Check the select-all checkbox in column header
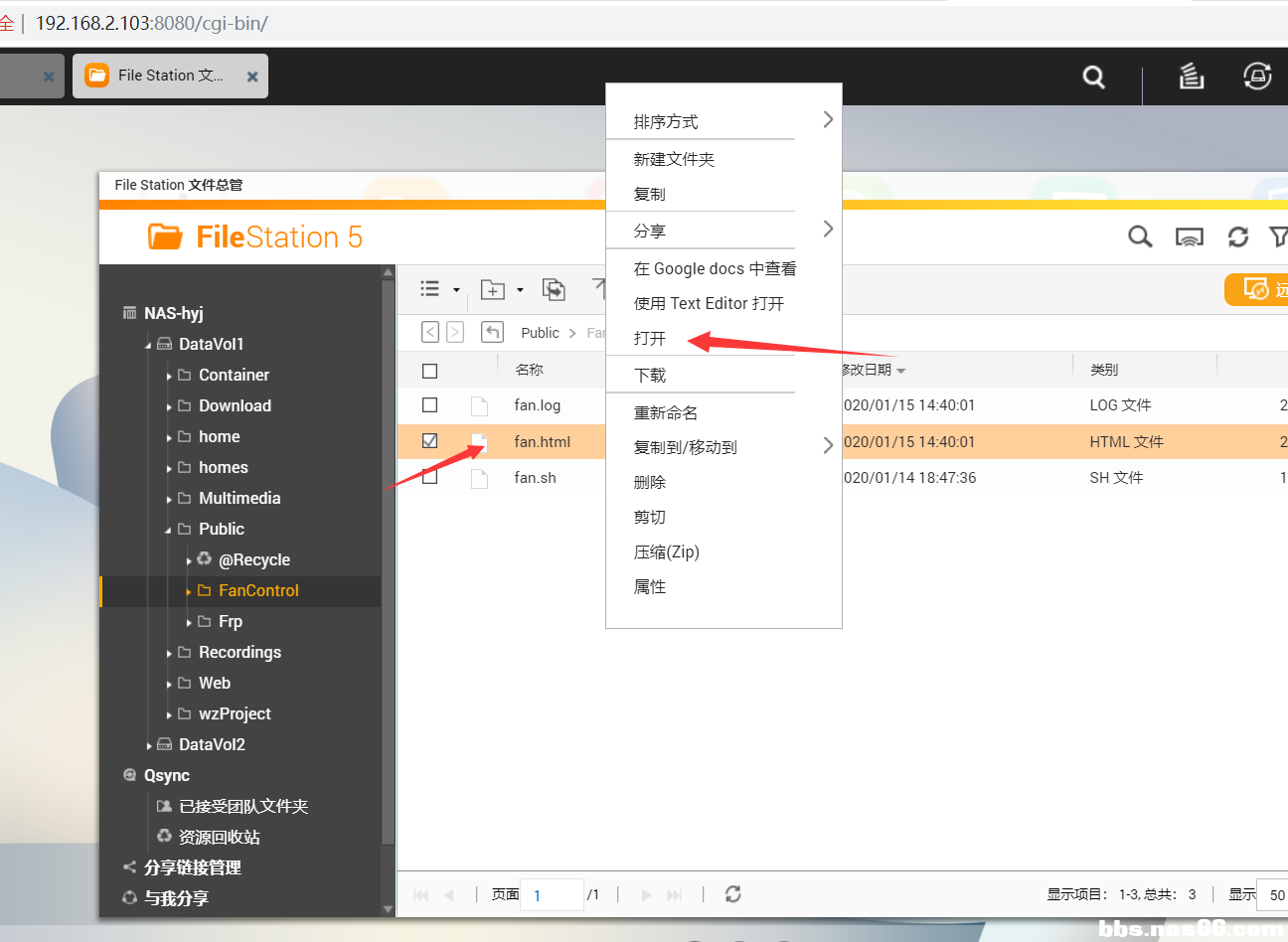Image resolution: width=1288 pixels, height=942 pixels. (x=429, y=370)
